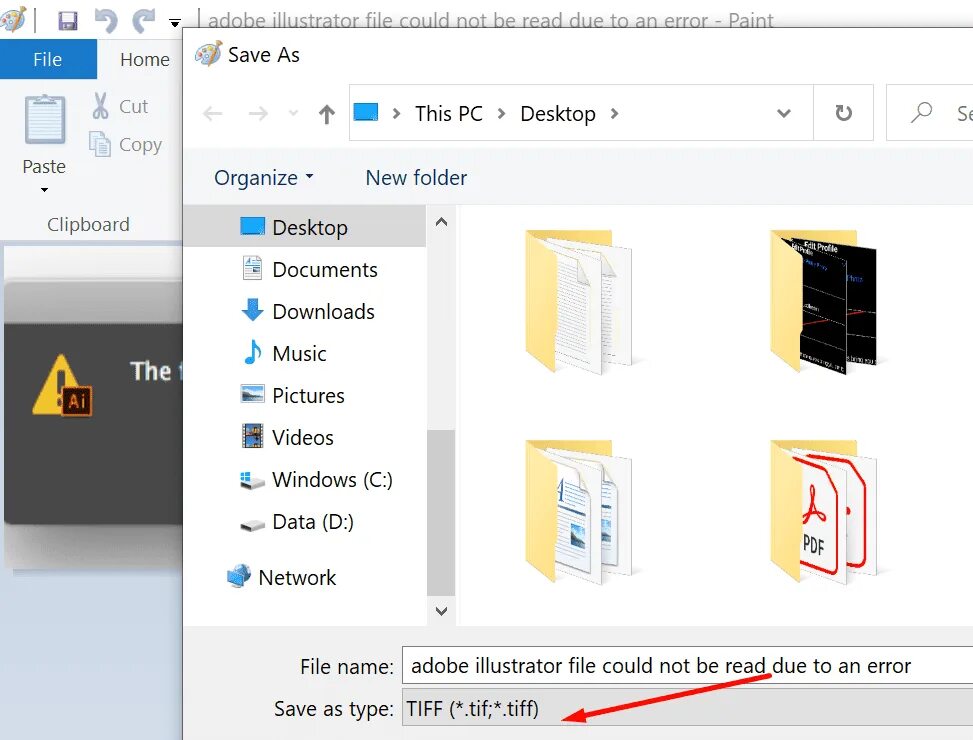Select the folder containing PDF files
The height and width of the screenshot is (740, 973).
pos(823,512)
